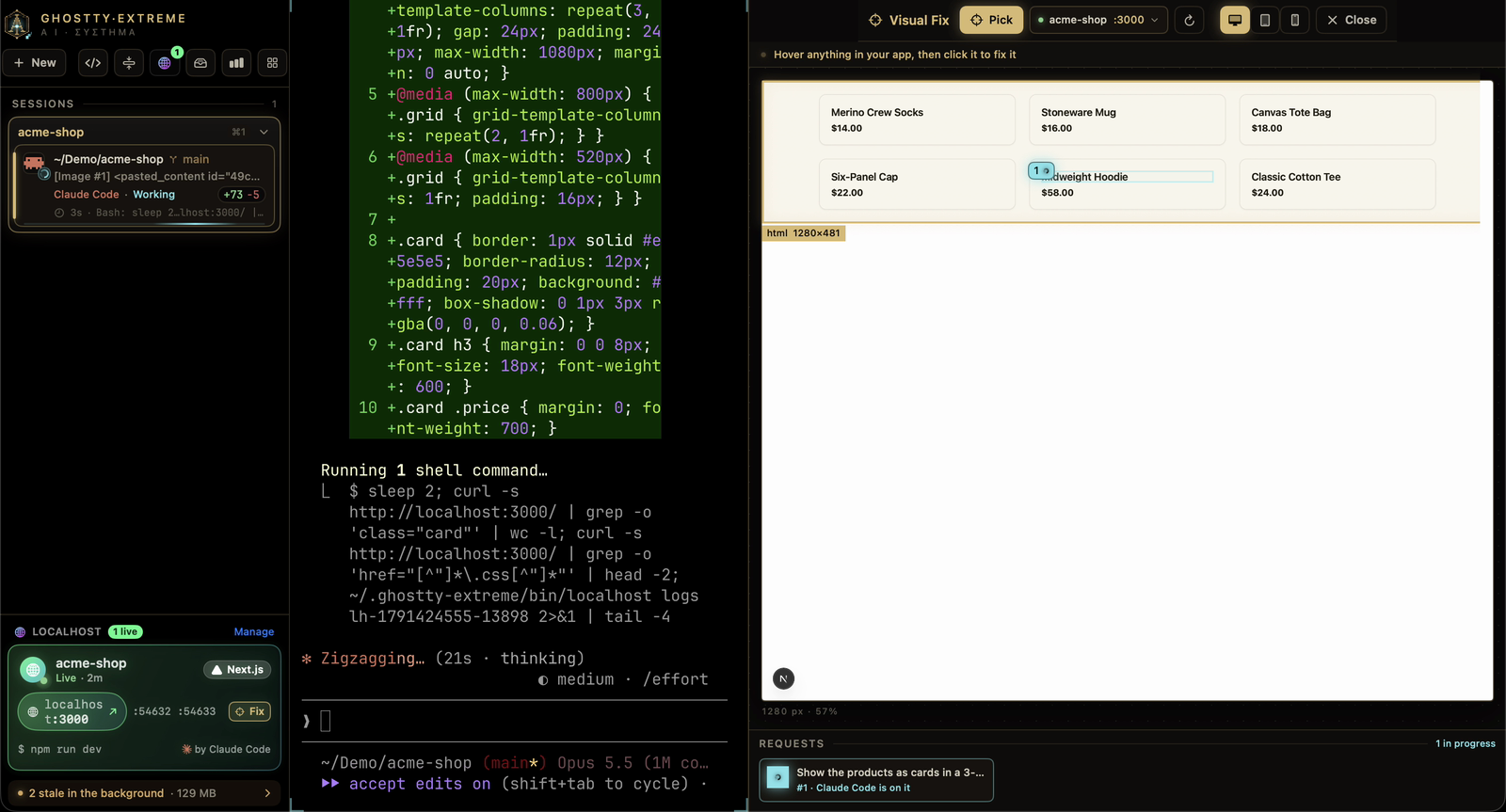Expand the stale background processes row
The height and width of the screenshot is (812, 1506).
[x=144, y=793]
